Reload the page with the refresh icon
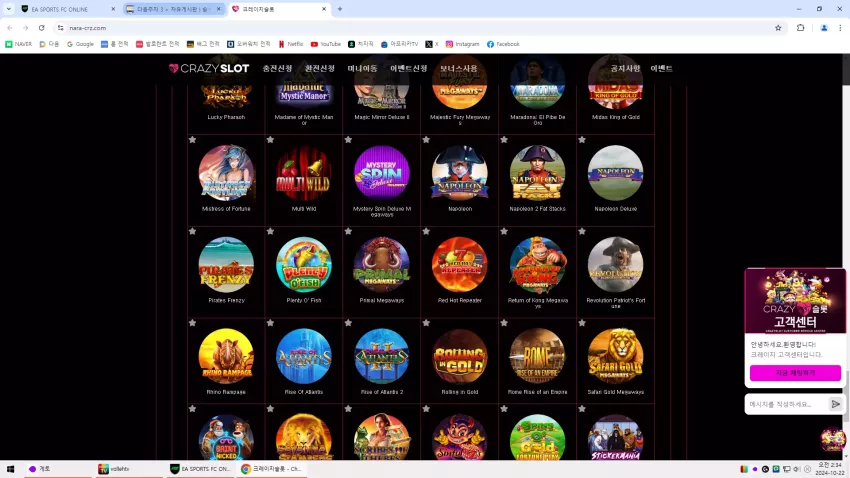The height and width of the screenshot is (478, 850). click(x=41, y=28)
